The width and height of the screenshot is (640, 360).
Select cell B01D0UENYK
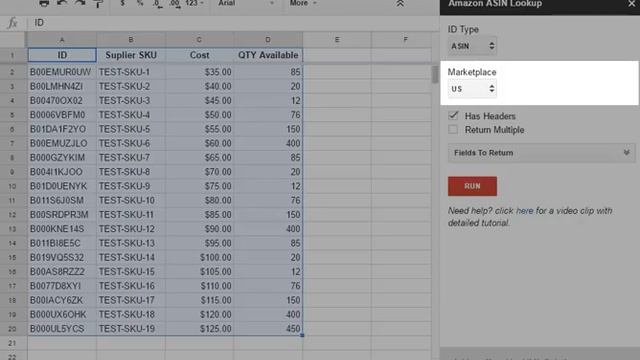tap(62, 186)
